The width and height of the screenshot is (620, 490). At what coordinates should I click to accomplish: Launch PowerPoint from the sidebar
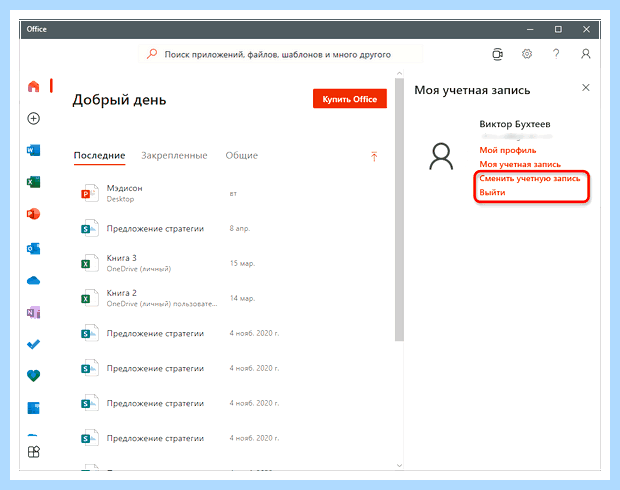[x=34, y=214]
